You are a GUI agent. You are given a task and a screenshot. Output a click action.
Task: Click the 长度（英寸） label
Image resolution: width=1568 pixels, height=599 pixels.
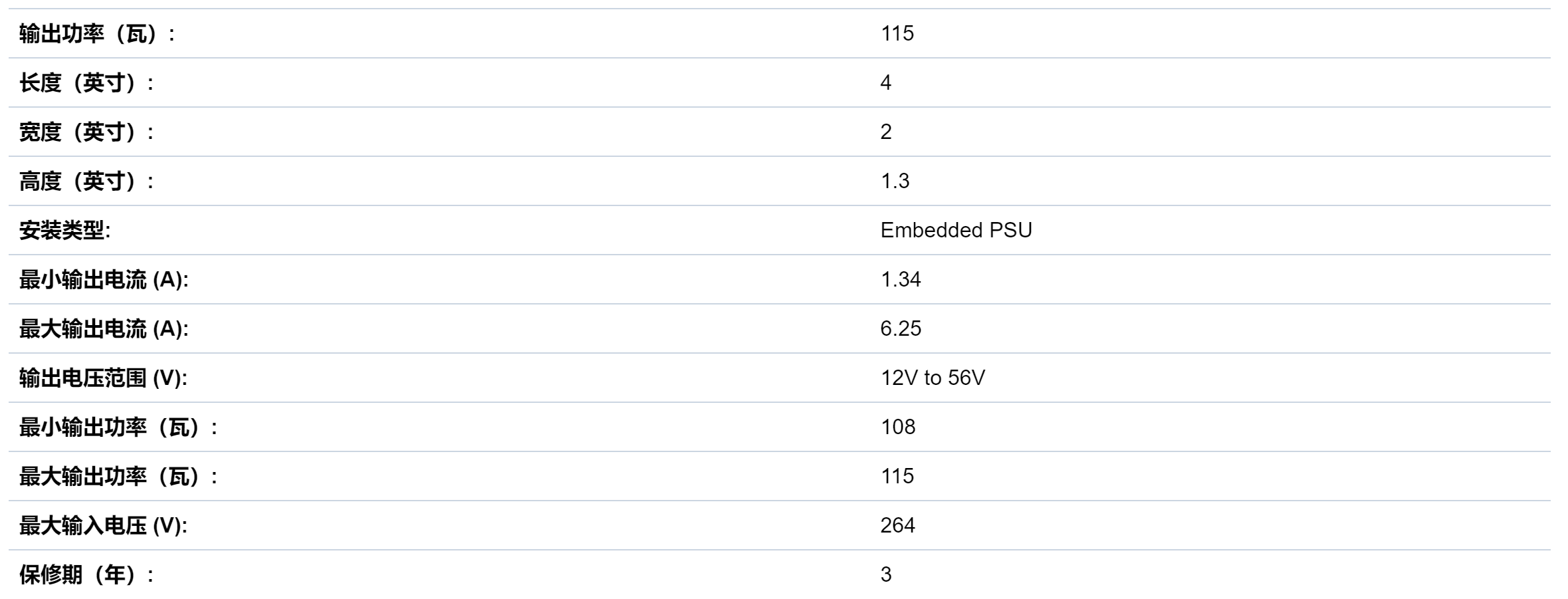[x=86, y=82]
